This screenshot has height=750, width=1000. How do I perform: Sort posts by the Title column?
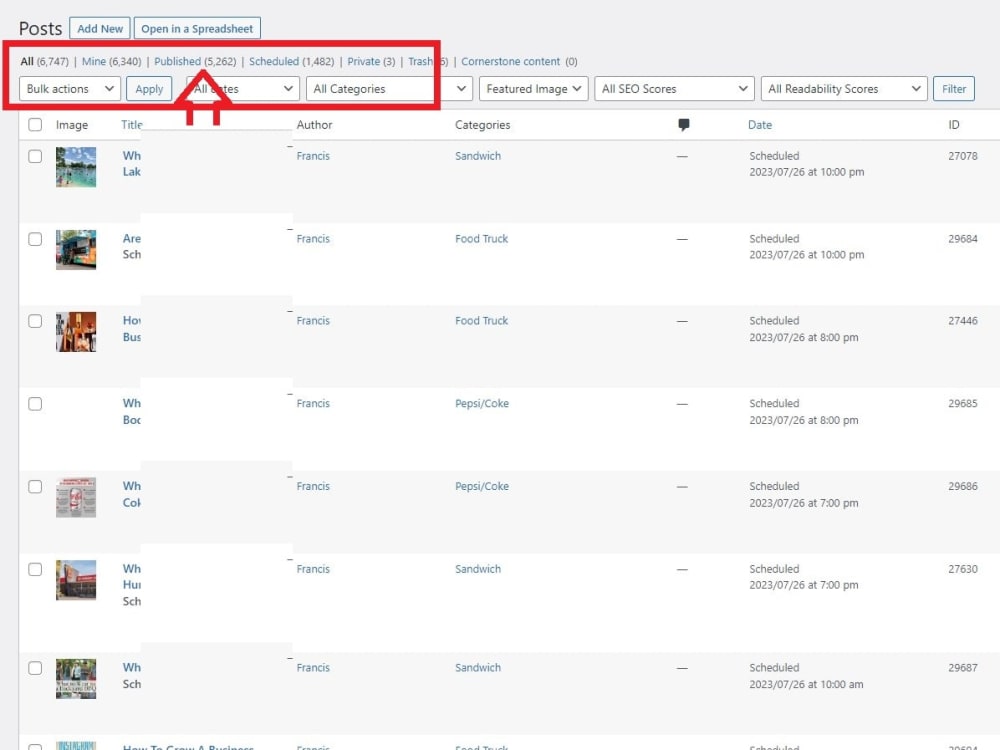pyautogui.click(x=131, y=125)
